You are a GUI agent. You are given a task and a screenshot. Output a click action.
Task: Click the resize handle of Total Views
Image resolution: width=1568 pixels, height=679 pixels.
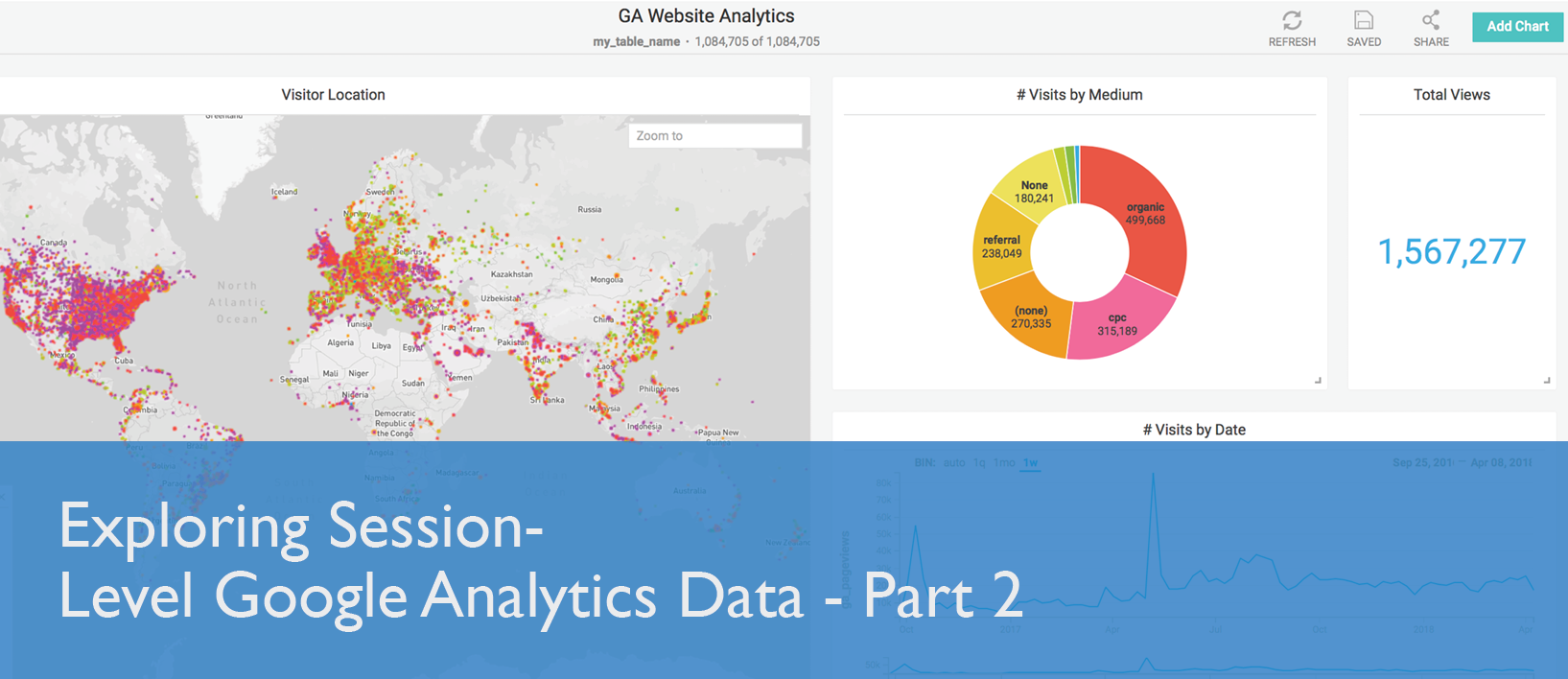pyautogui.click(x=1547, y=381)
